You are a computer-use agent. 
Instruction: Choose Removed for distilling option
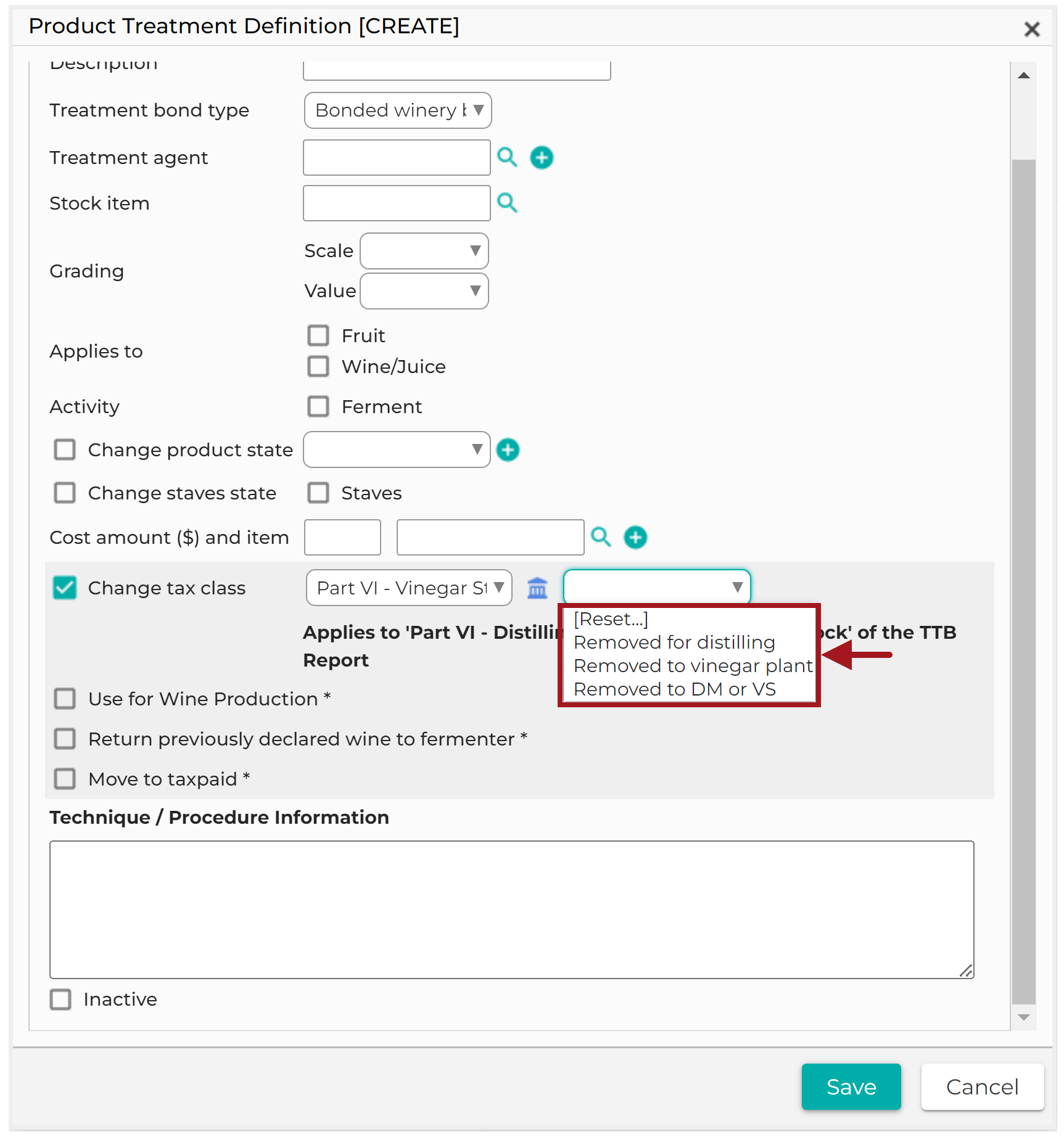674,642
